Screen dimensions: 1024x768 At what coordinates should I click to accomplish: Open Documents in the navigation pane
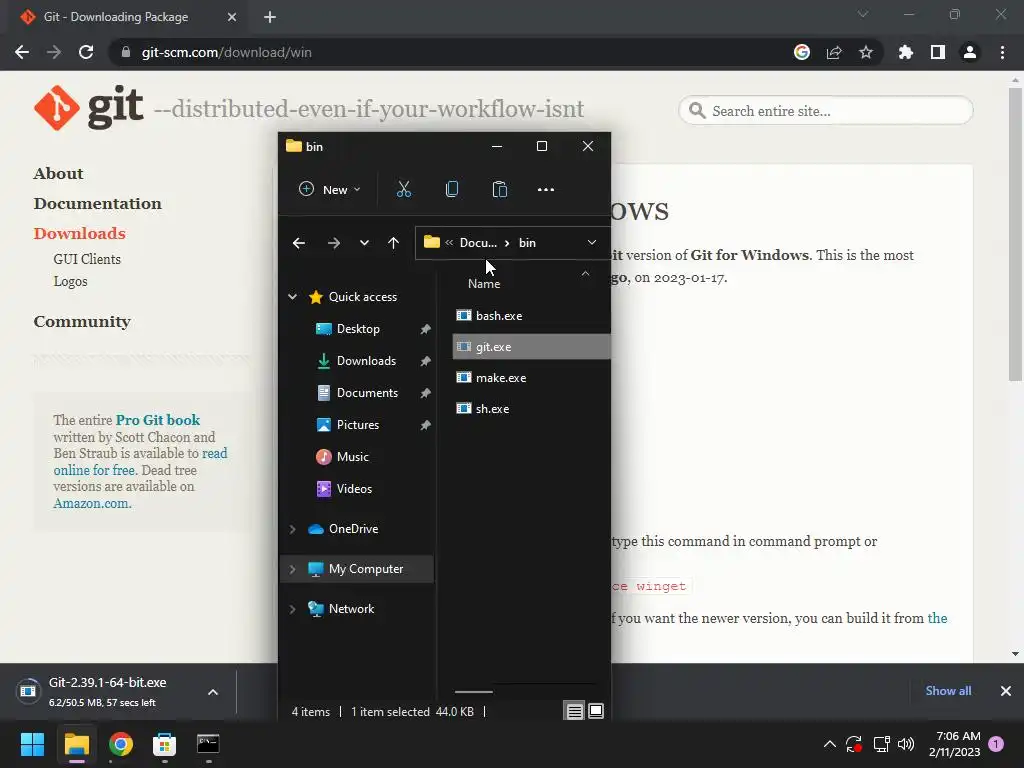click(x=367, y=392)
